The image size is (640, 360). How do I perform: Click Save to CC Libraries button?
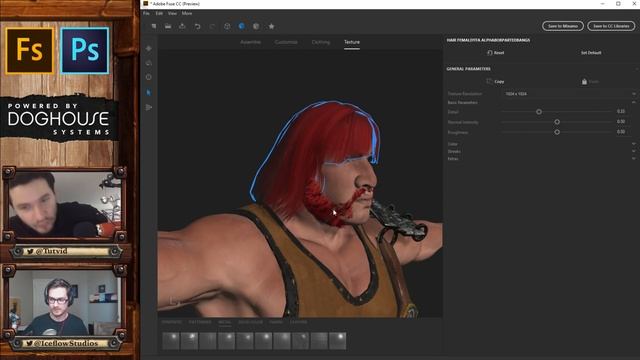click(611, 26)
